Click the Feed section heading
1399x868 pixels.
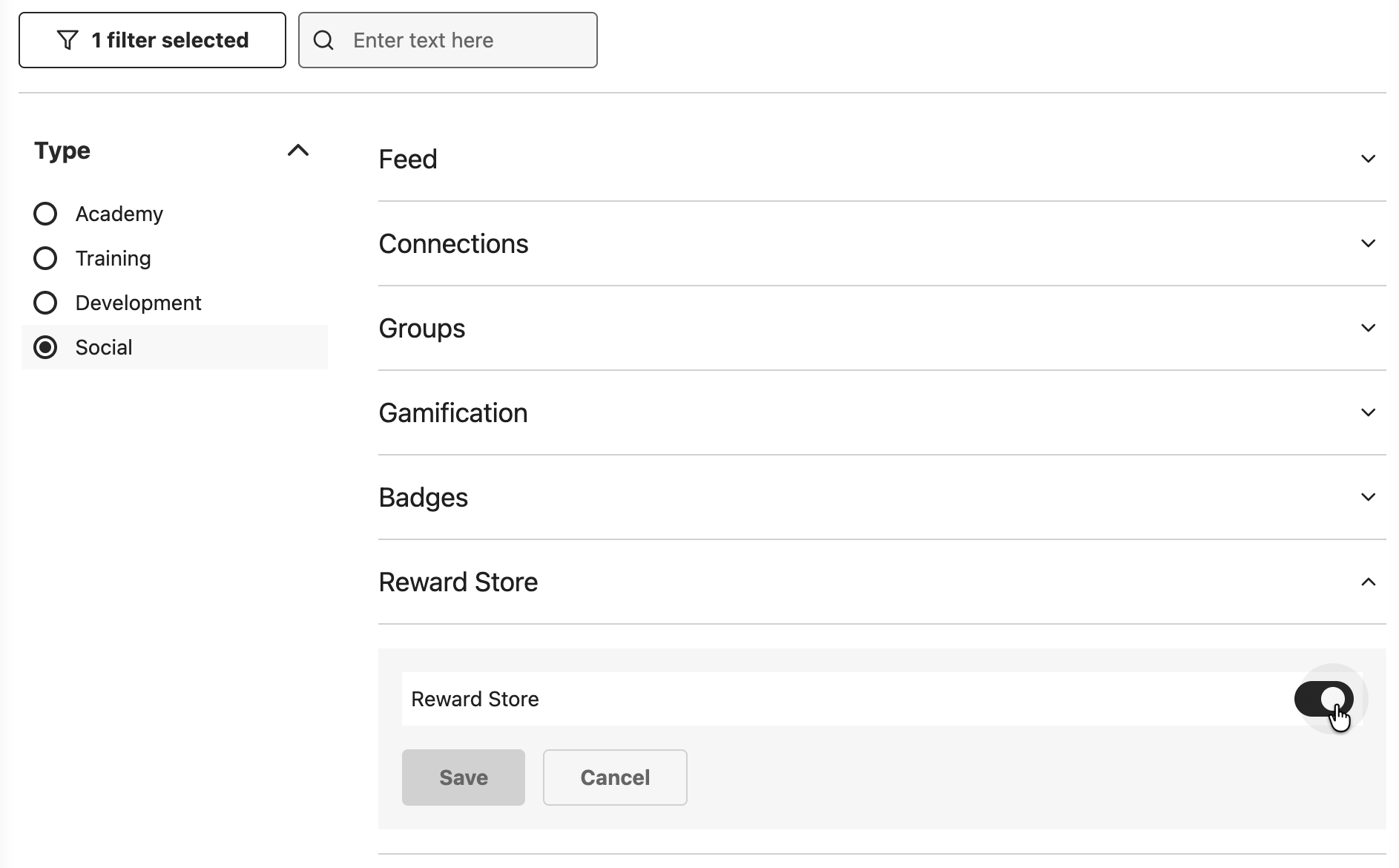pos(408,159)
